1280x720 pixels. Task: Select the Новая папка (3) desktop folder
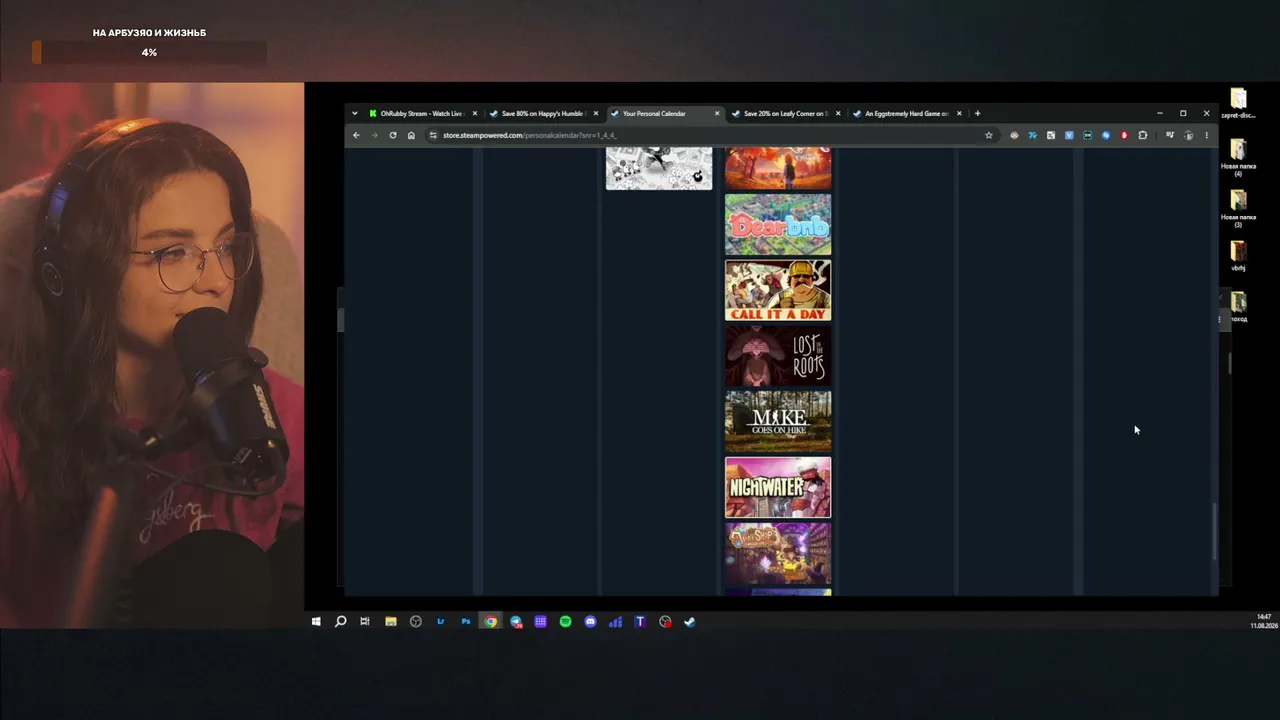(1238, 209)
